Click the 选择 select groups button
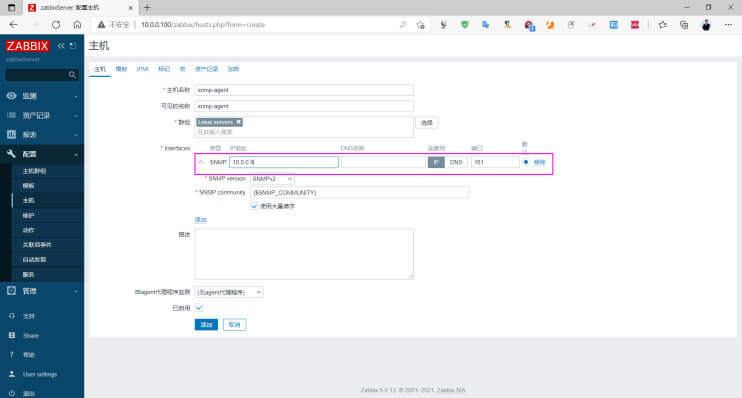The image size is (742, 398). click(x=426, y=123)
